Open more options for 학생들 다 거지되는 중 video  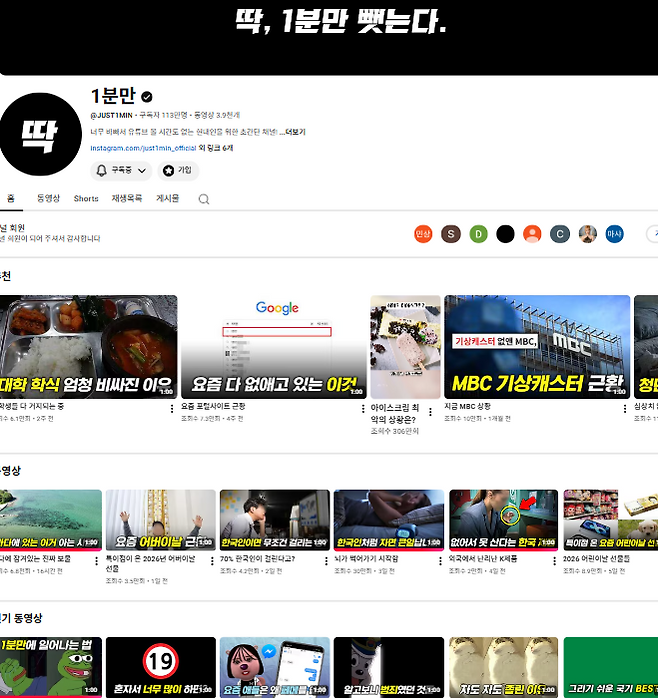coord(172,409)
